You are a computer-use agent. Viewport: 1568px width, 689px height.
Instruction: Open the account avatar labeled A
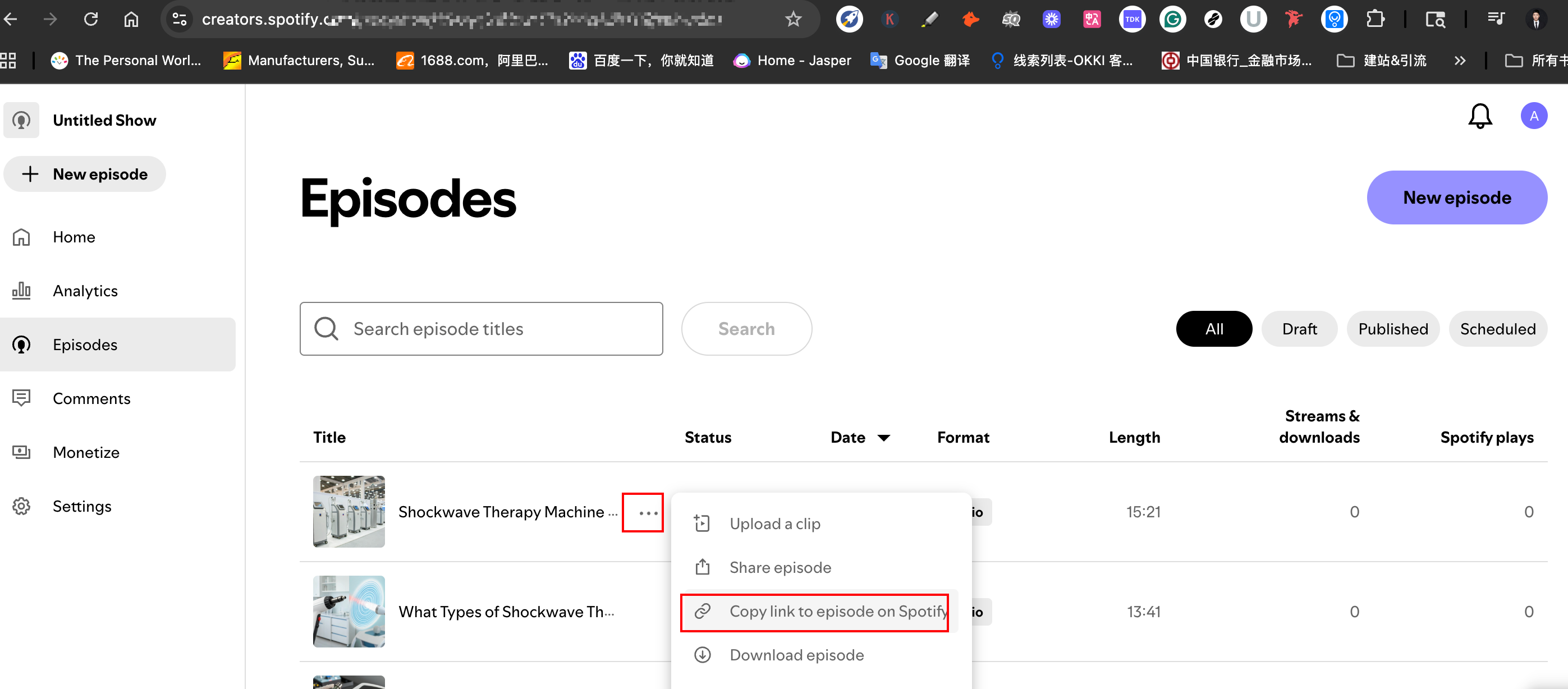pos(1533,116)
